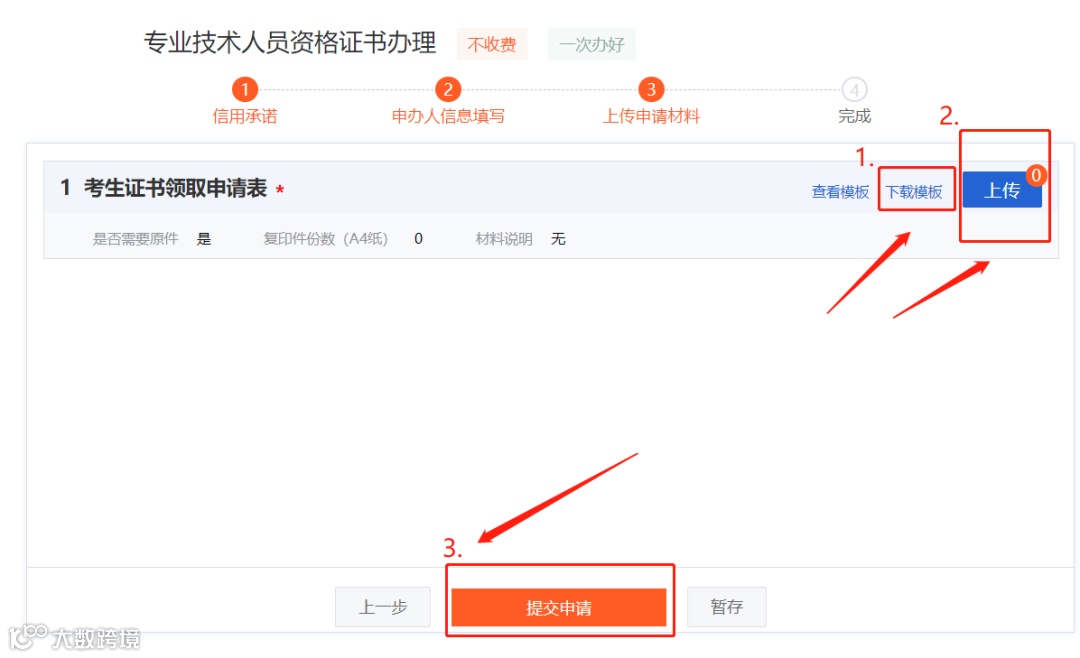Click the 申办人信息填写 step label

click(448, 116)
